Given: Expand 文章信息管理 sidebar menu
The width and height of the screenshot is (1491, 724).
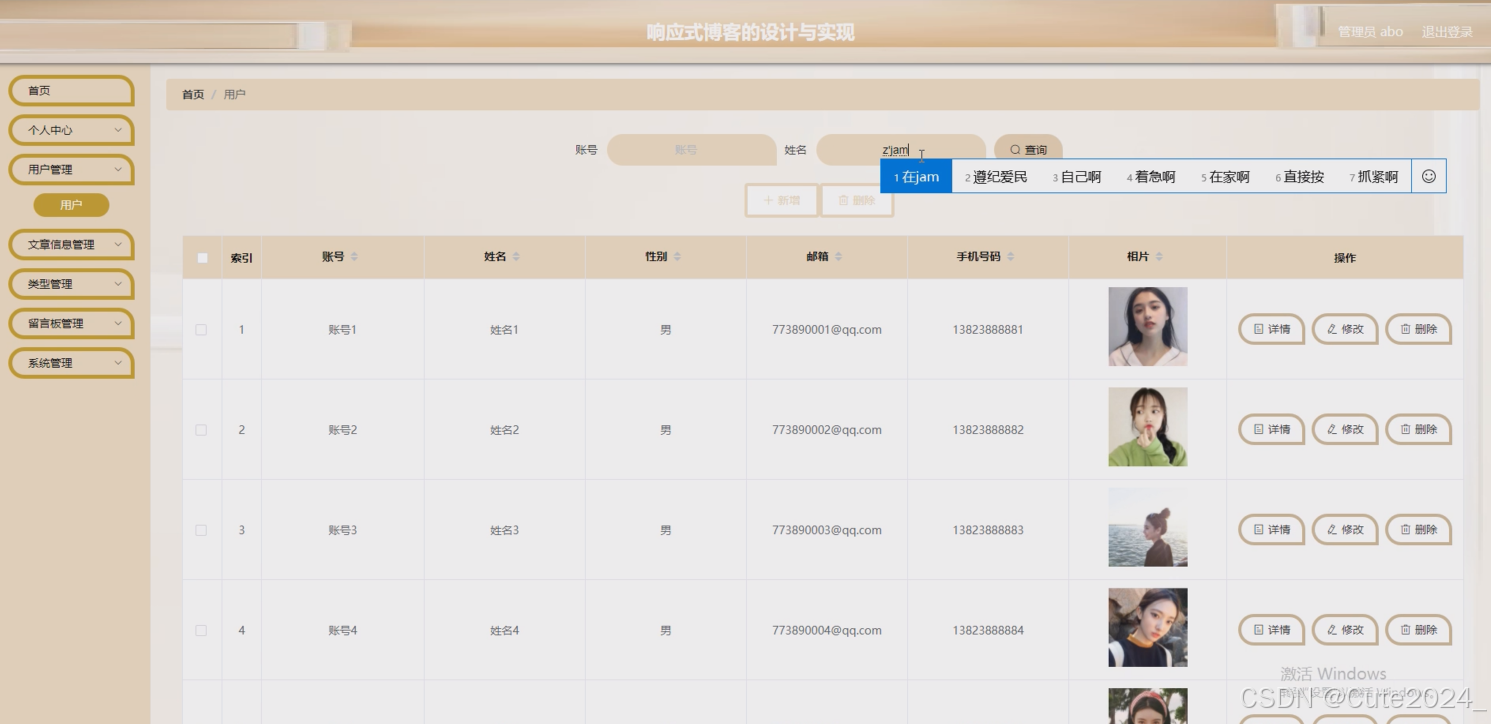Looking at the screenshot, I should tap(71, 244).
